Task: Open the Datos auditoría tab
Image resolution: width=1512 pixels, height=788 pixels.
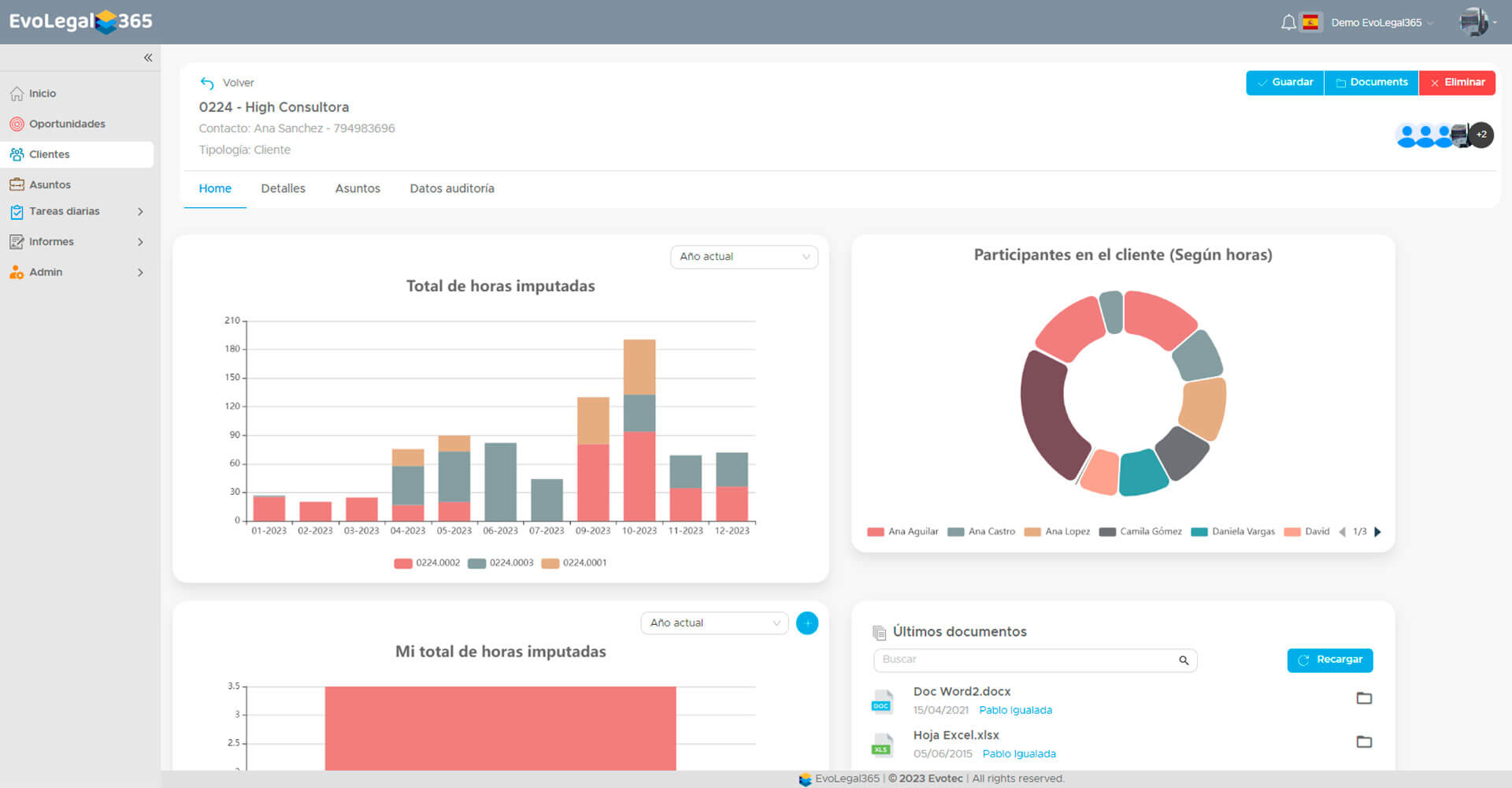Action: tap(451, 189)
